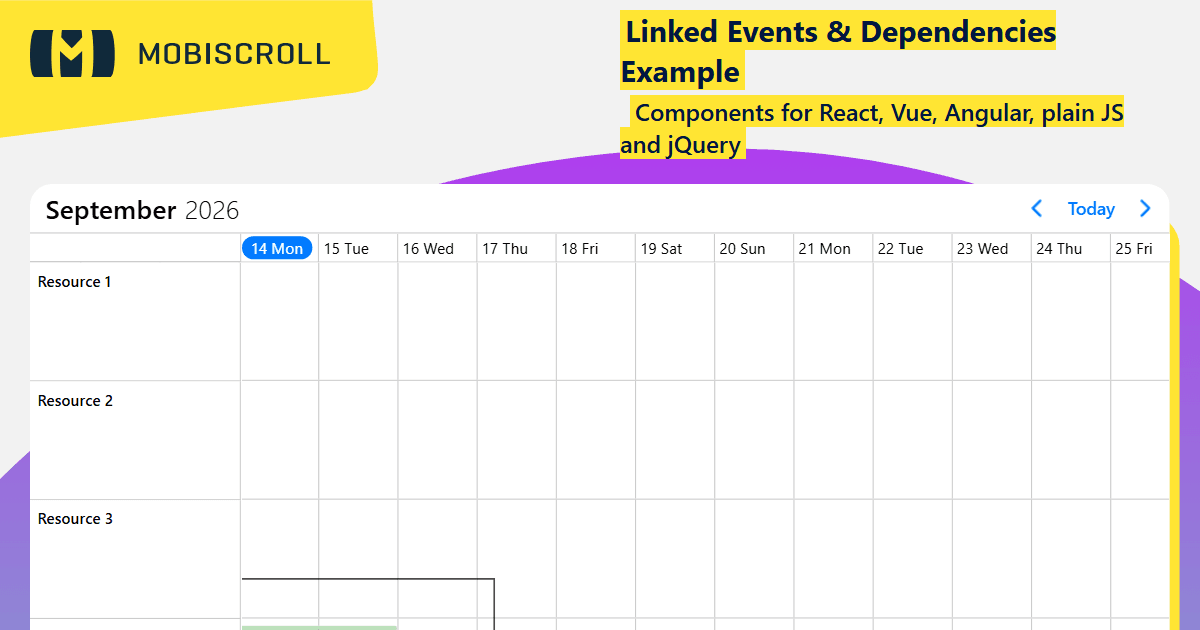The width and height of the screenshot is (1200, 630).
Task: Go to previous period using left chevron
Action: (1037, 209)
